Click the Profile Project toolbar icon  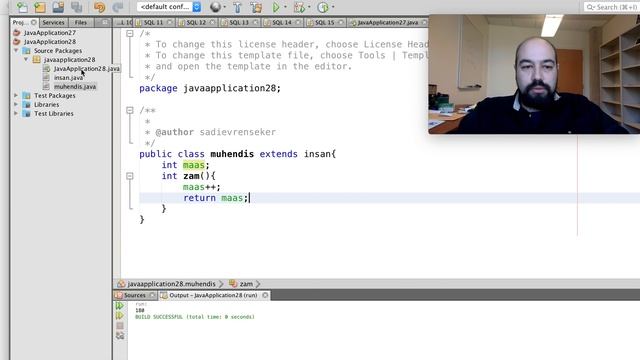(323, 7)
